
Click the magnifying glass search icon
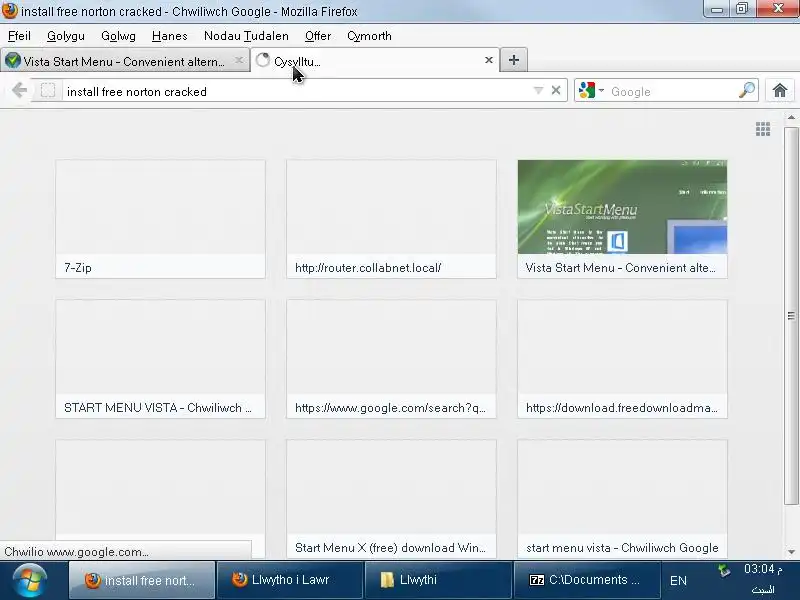point(747,90)
